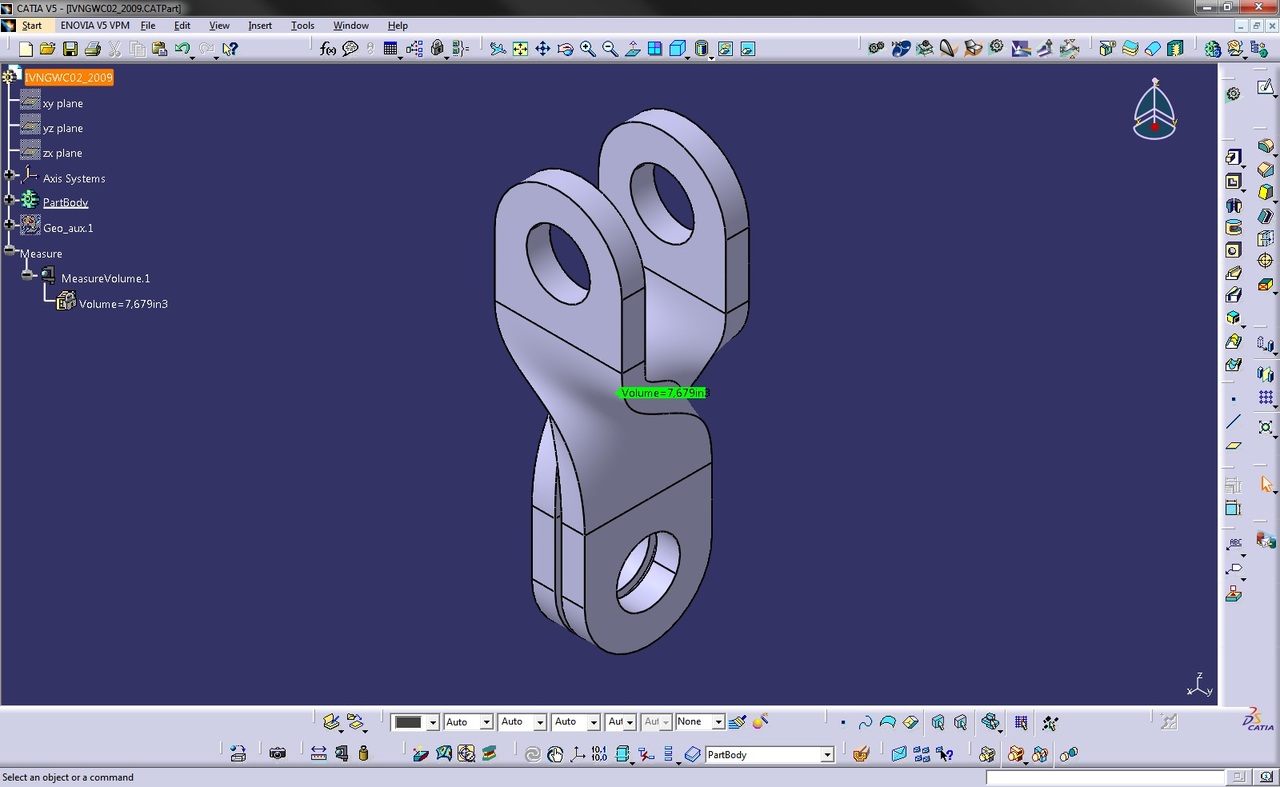Image resolution: width=1280 pixels, height=787 pixels.
Task: Open the third Auto properties dropdown
Action: [594, 722]
